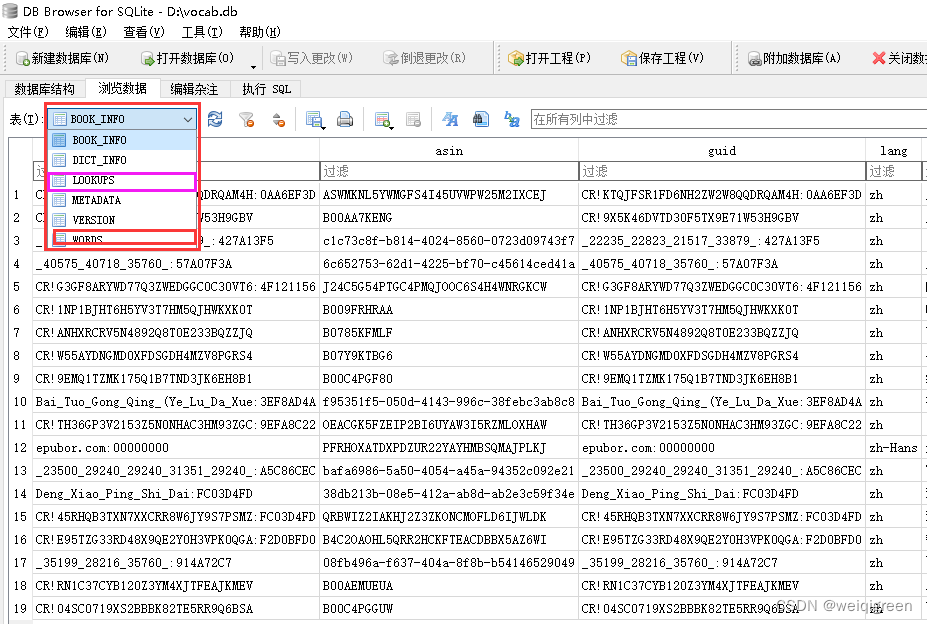Click asin cell B009FRHRAA
Screen dimensions: 927x624
(x=449, y=310)
